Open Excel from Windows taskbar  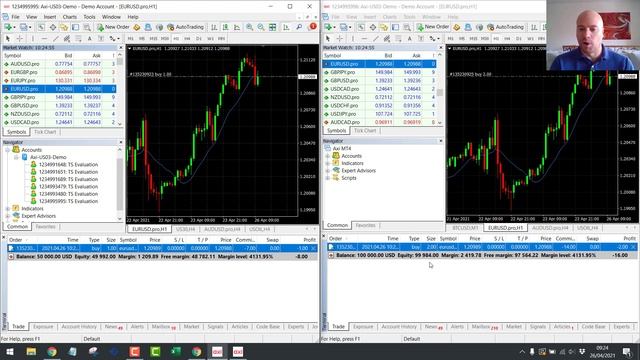[176, 351]
